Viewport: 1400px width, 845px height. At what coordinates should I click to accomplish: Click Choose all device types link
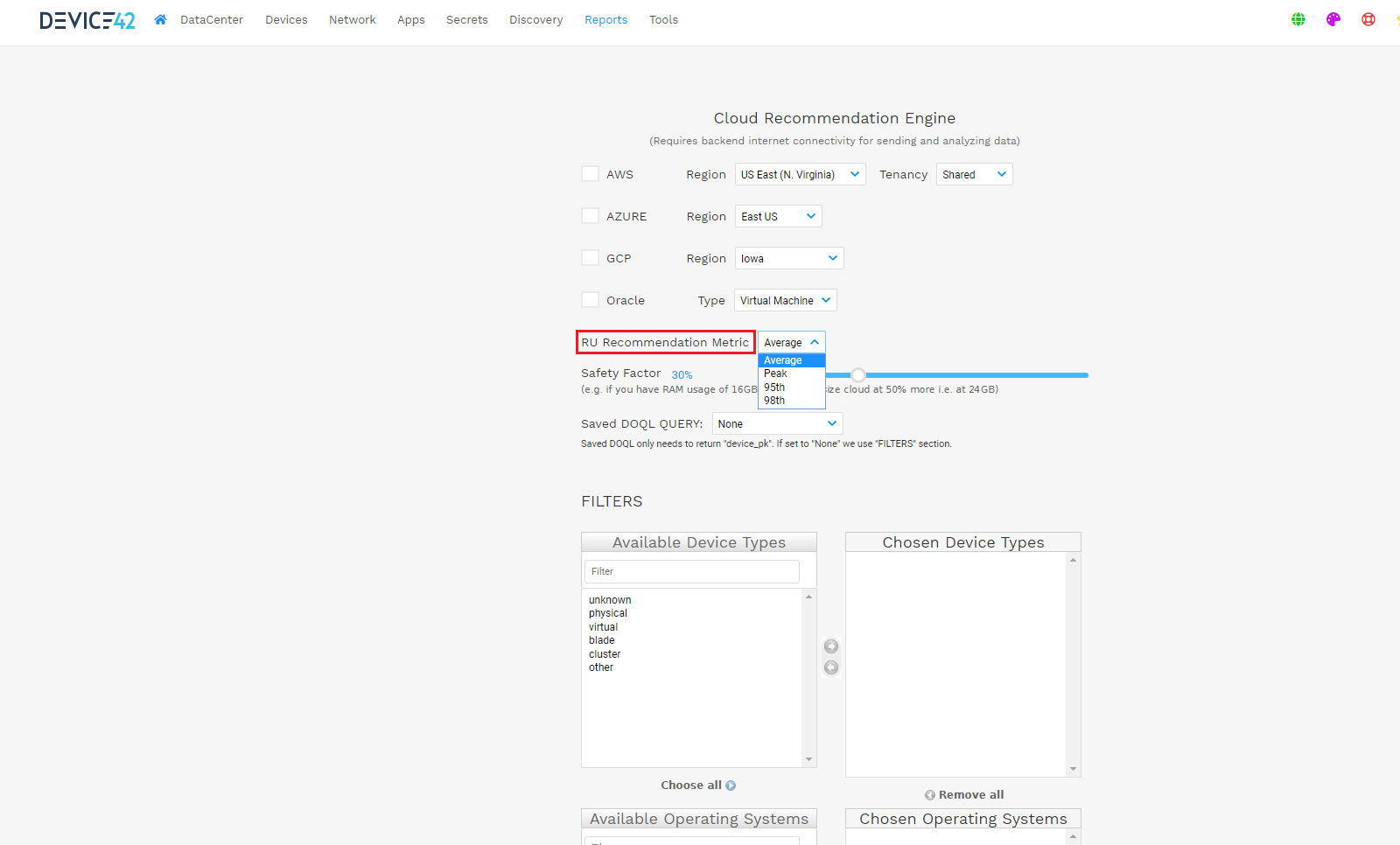click(698, 786)
